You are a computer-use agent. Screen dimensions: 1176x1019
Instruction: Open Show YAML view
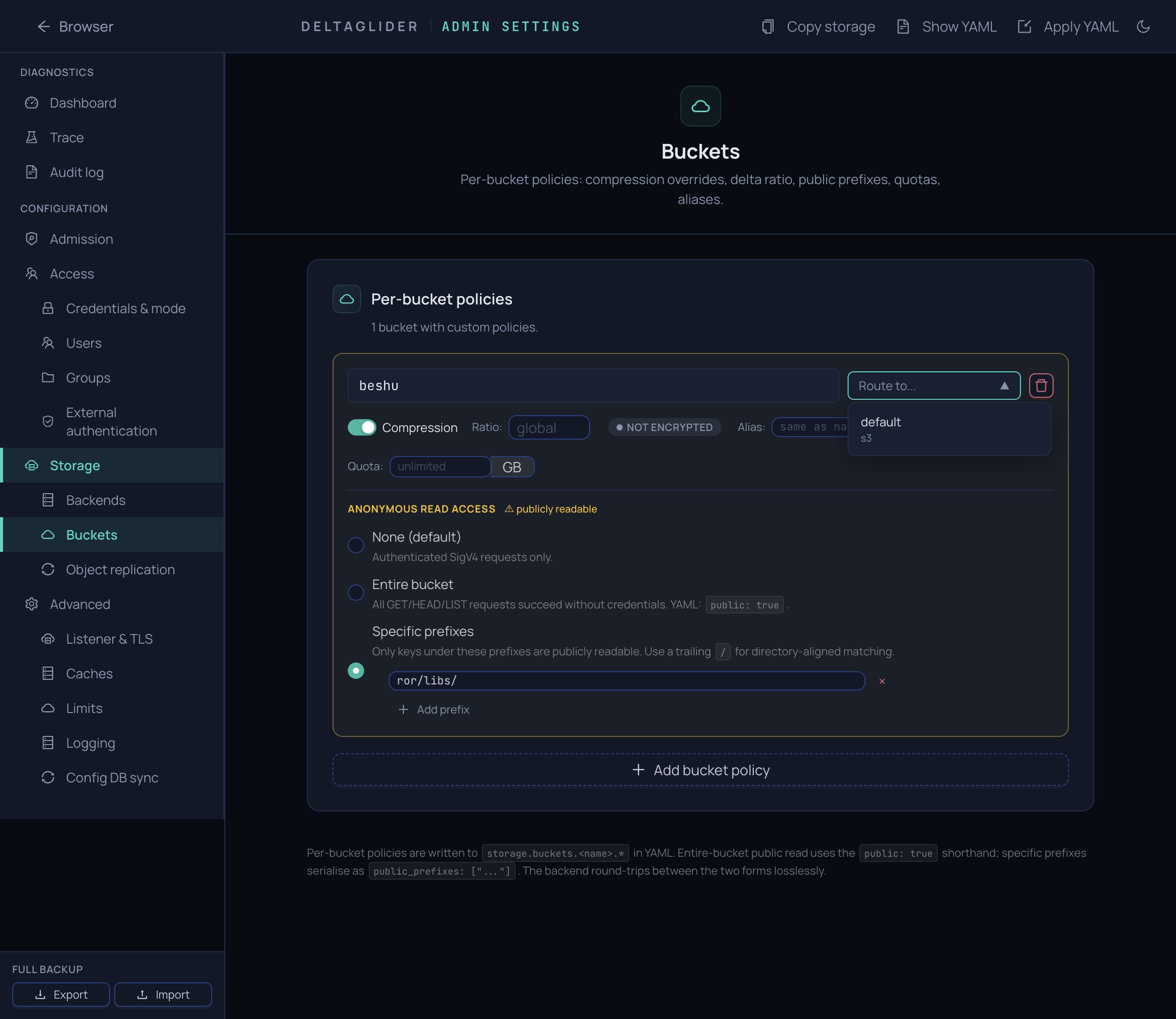[x=904, y=26]
